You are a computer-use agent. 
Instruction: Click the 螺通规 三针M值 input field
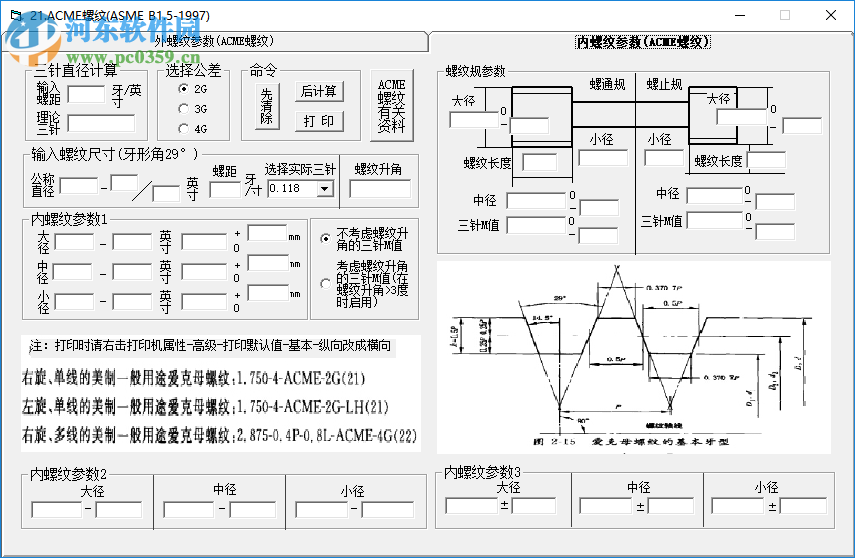click(x=536, y=225)
